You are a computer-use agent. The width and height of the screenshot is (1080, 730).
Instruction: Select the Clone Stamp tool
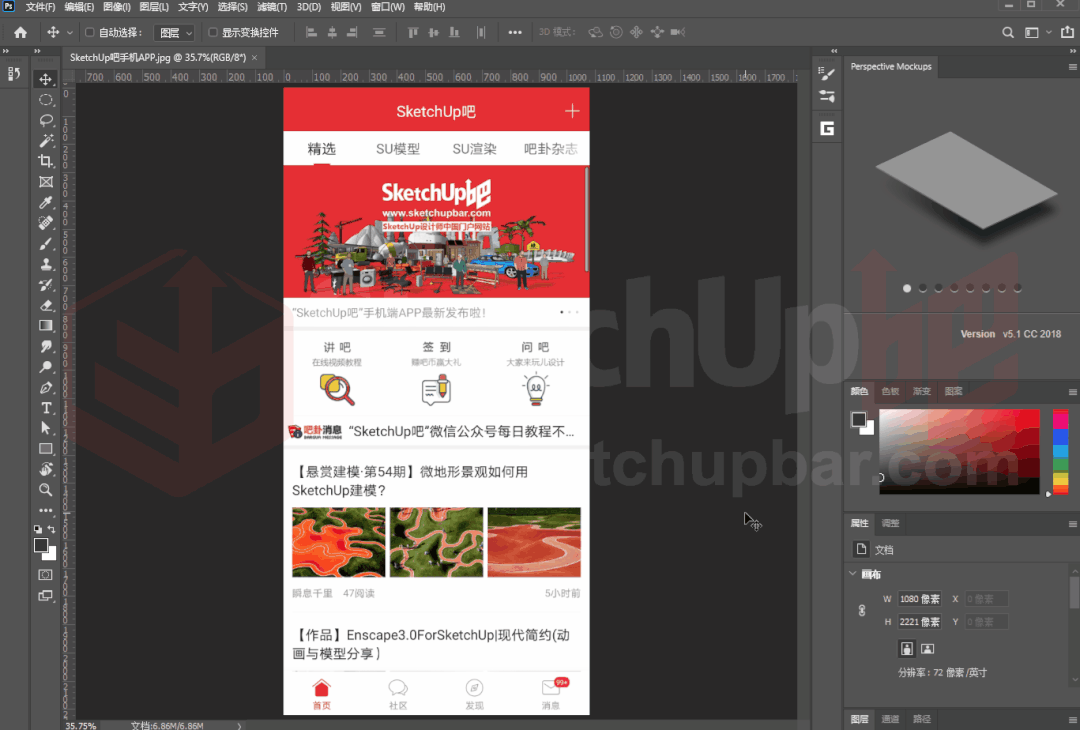pos(45,264)
